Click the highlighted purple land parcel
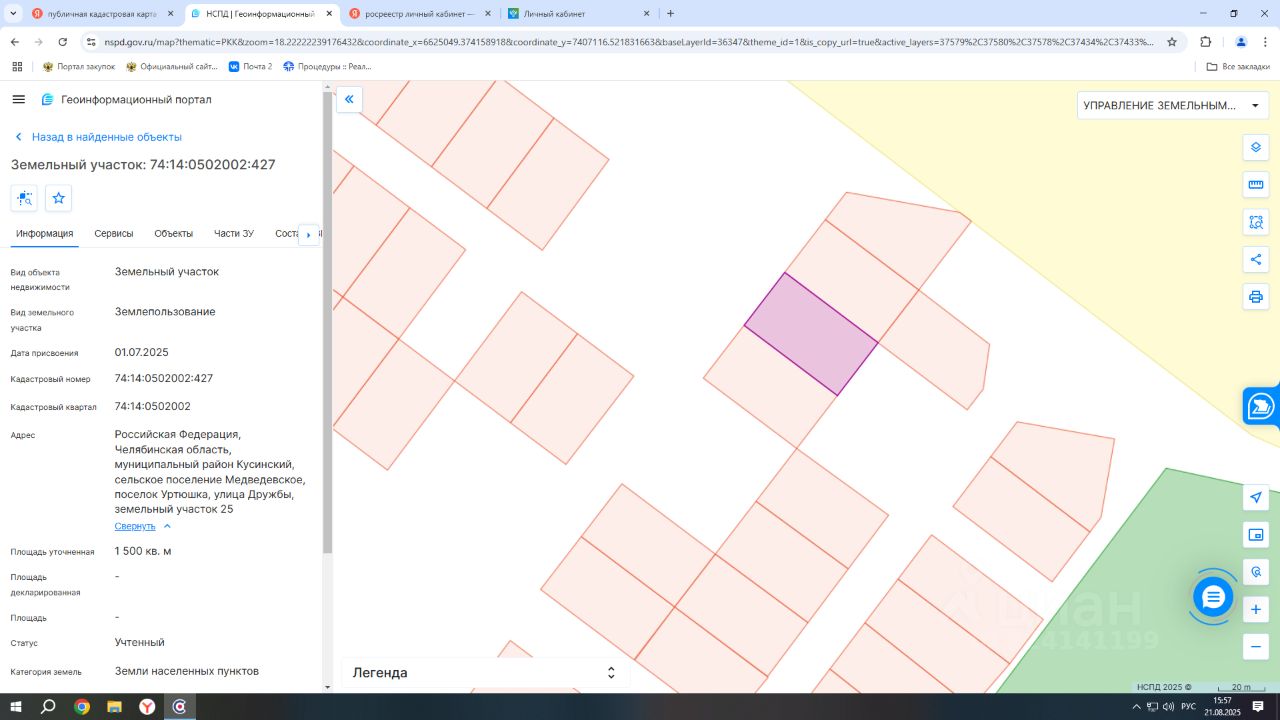The width and height of the screenshot is (1280, 720). coord(811,334)
